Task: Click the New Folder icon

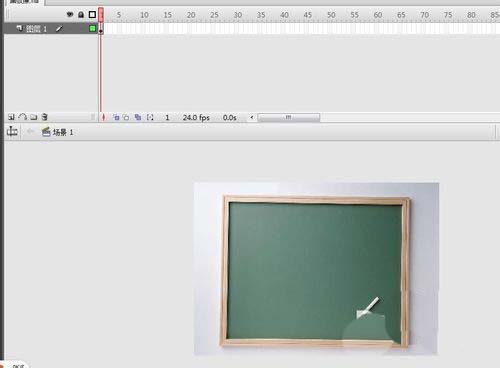Action: (34, 117)
